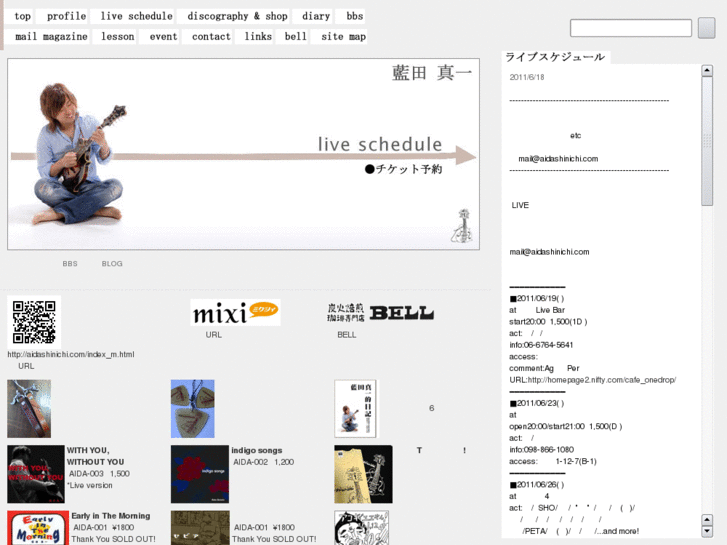The height and width of the screenshot is (545, 727).
Task: Focus the search input field
Action: [631, 28]
